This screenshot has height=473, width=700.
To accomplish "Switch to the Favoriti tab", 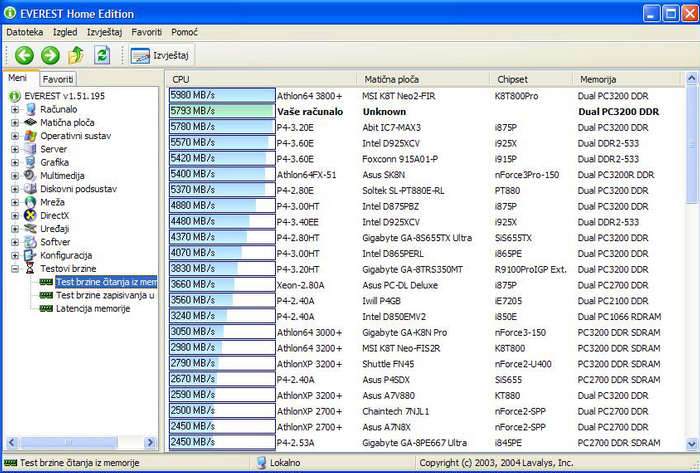I will [x=58, y=78].
